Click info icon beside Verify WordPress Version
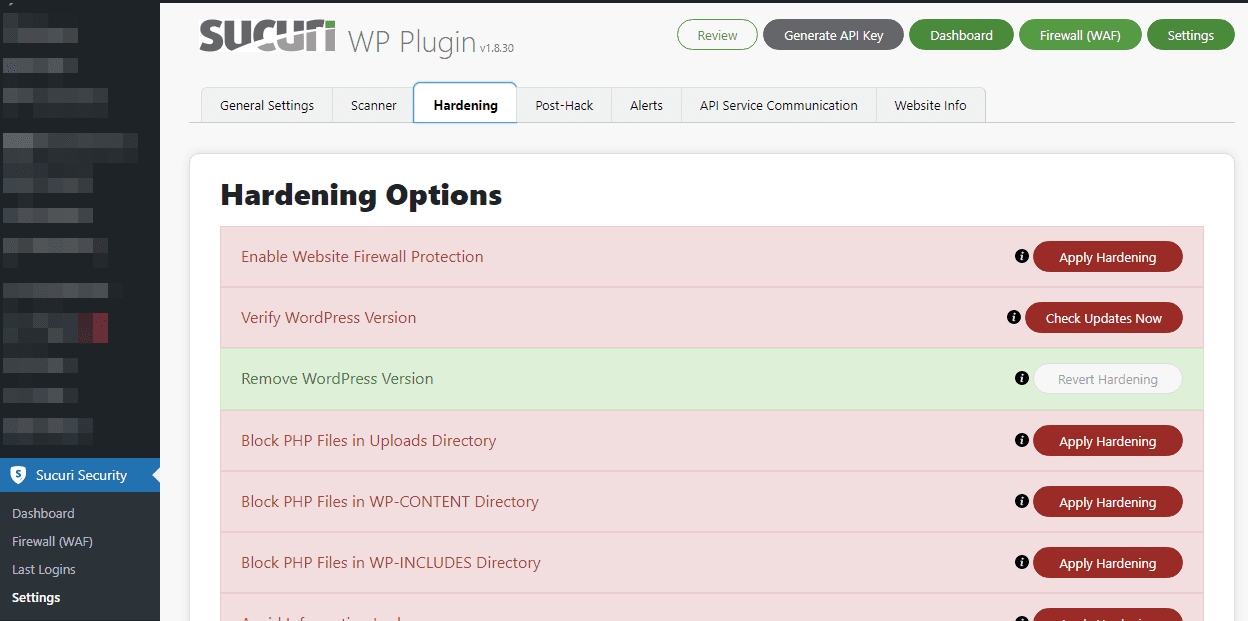The width and height of the screenshot is (1248, 621). tap(1014, 318)
